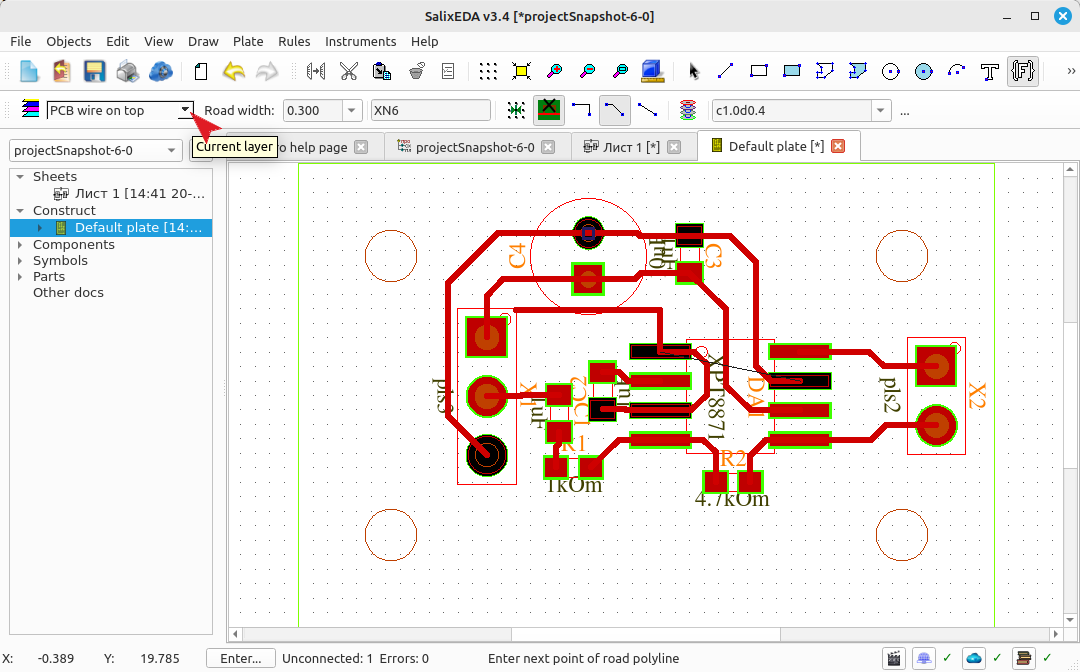Click the ellipsis button beside via dropdown
The height and width of the screenshot is (672, 1080).
coord(905,111)
